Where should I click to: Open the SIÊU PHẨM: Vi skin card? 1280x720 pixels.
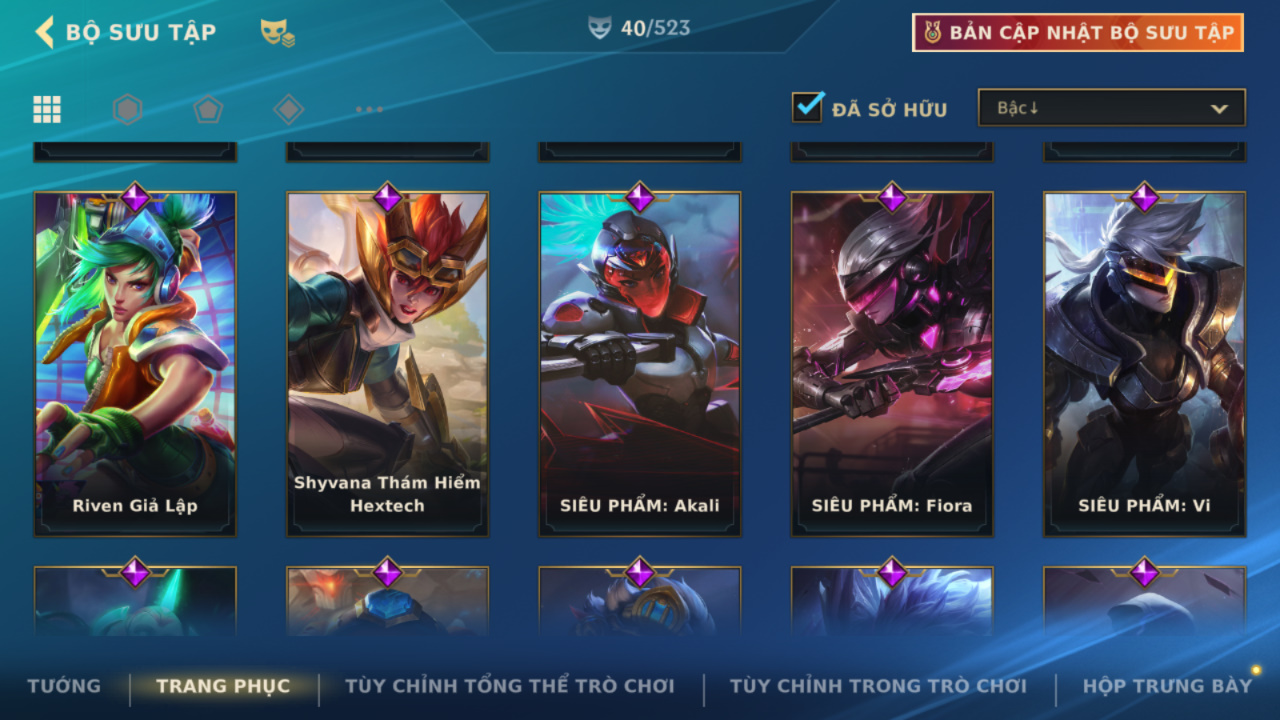point(1145,364)
